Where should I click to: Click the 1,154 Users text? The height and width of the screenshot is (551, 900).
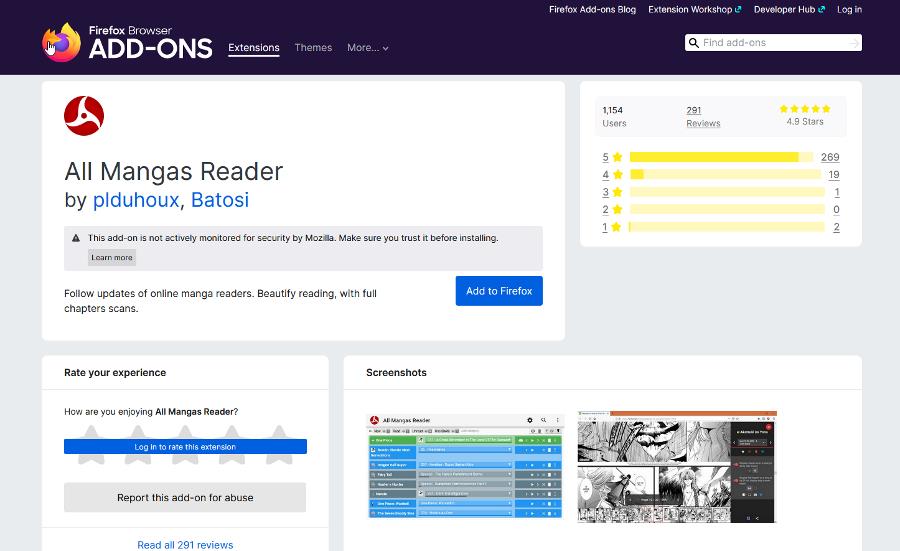(x=614, y=117)
